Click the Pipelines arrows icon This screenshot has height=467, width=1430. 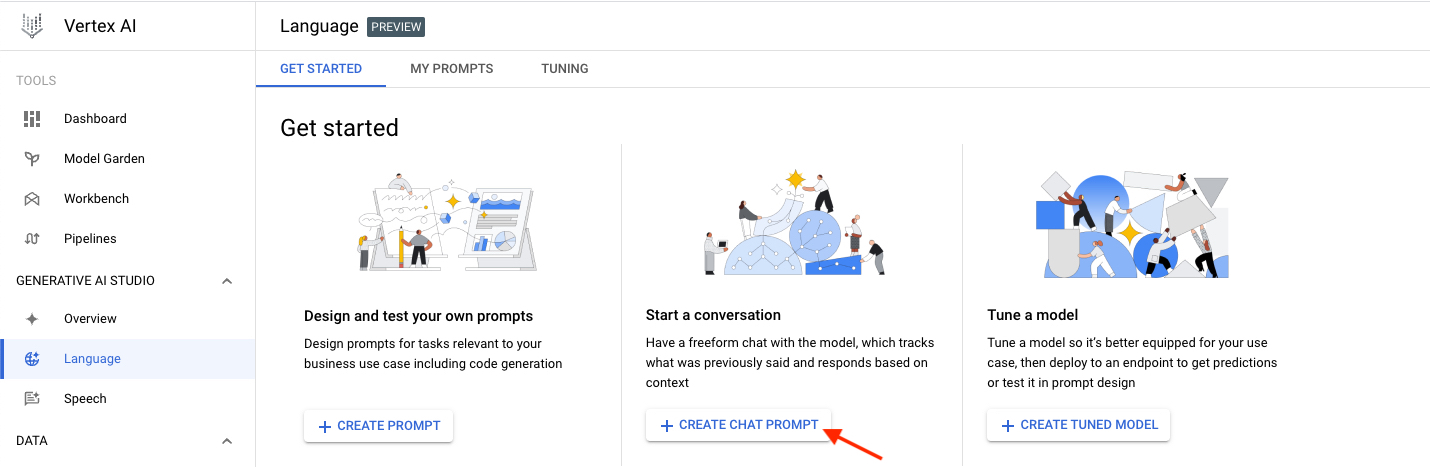tap(32, 238)
